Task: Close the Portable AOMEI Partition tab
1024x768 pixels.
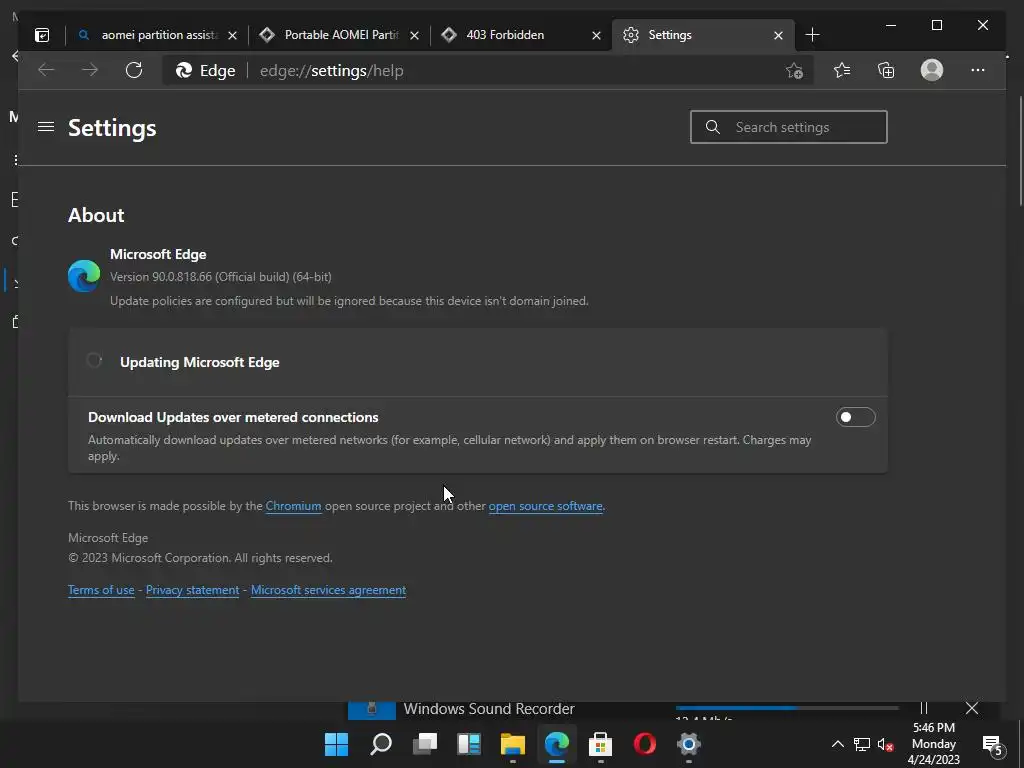Action: 414,35
